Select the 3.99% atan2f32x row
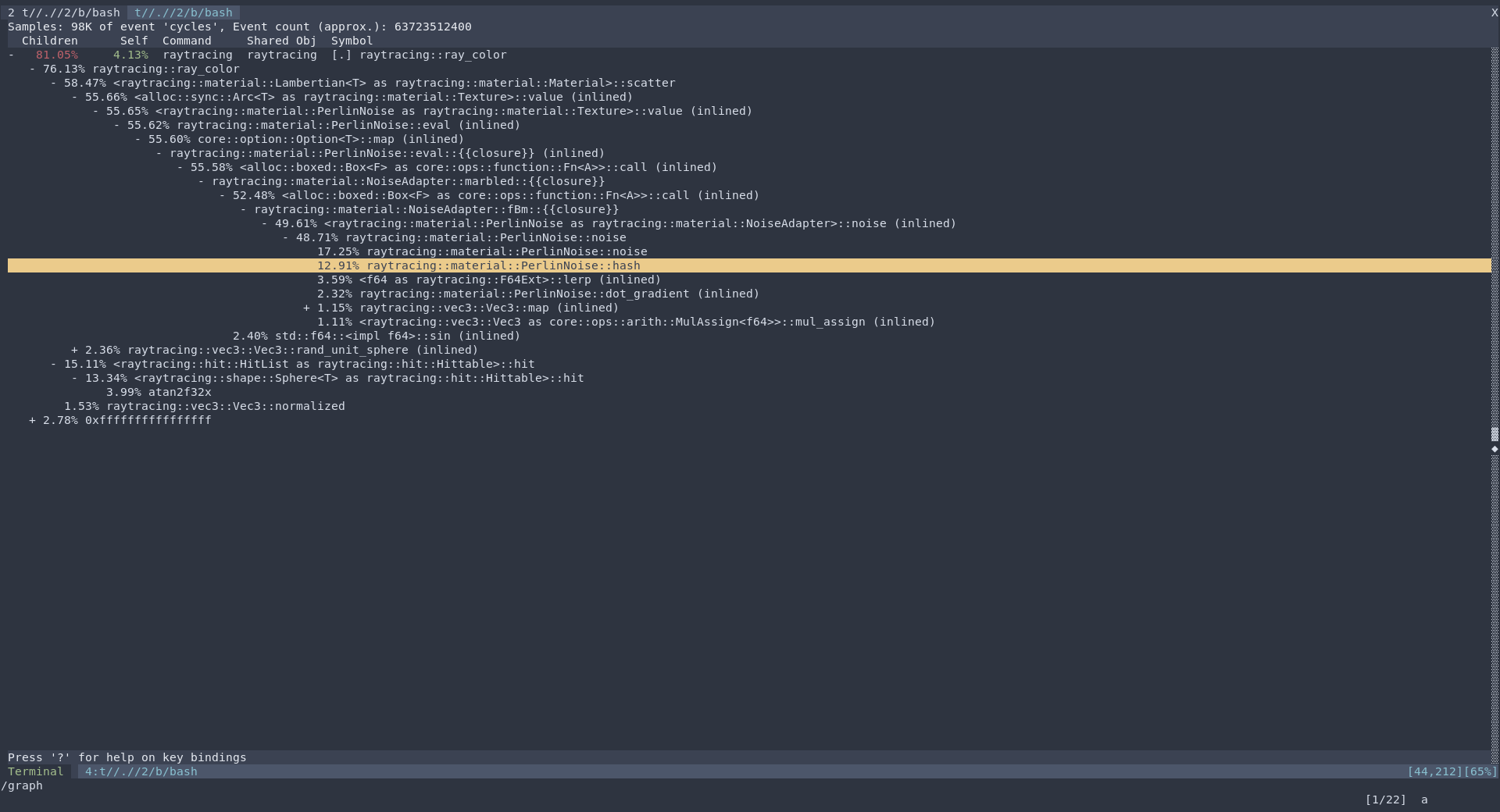The height and width of the screenshot is (812, 1500). pyautogui.click(x=159, y=393)
